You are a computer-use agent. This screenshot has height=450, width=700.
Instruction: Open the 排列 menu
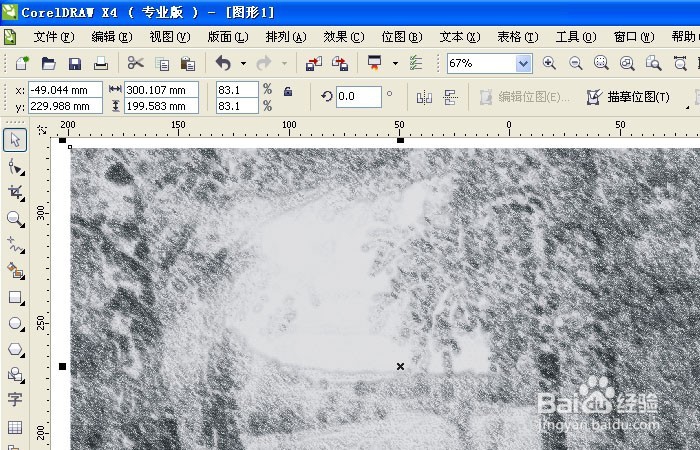286,37
